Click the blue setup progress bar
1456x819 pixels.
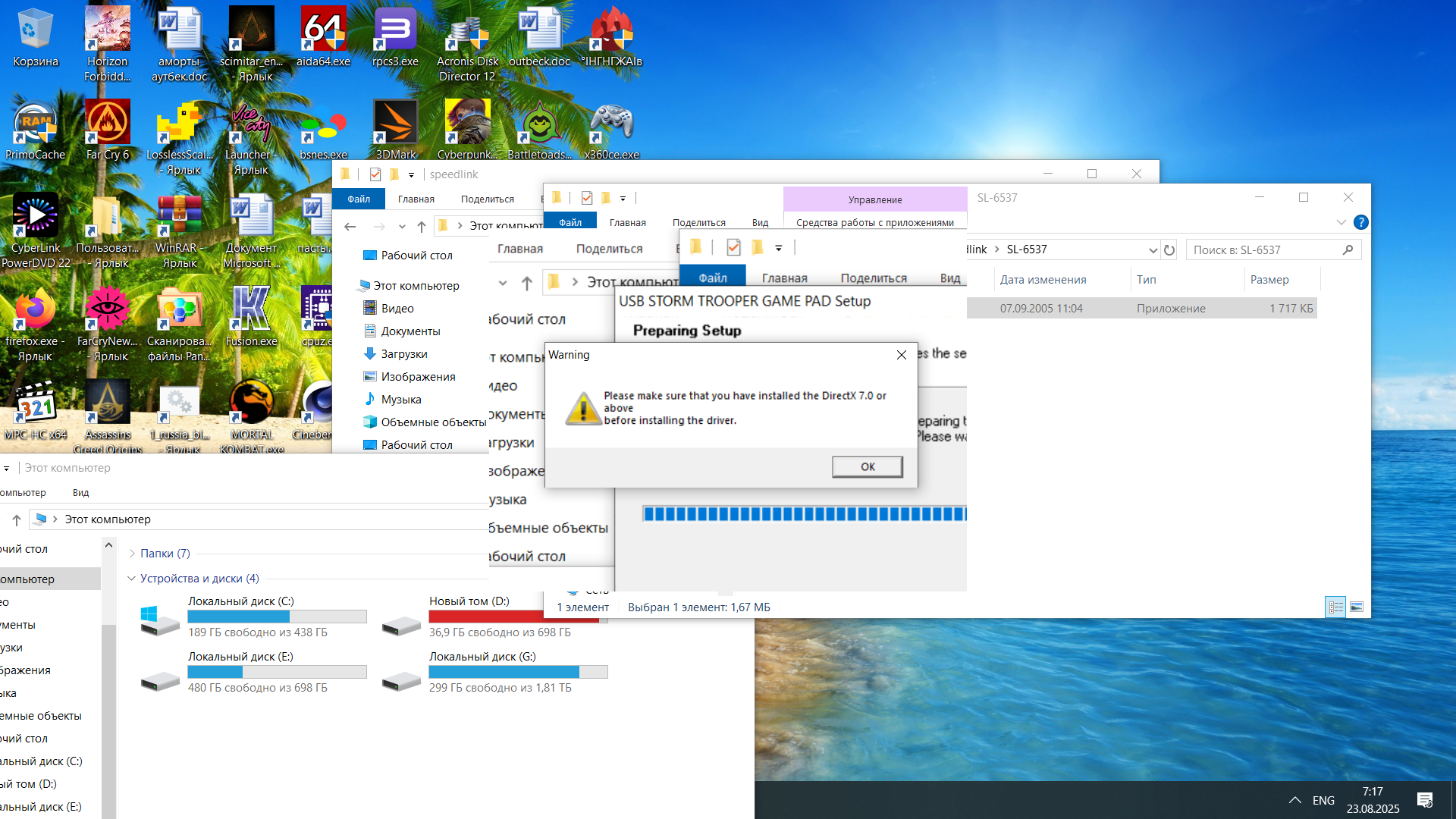coord(804,514)
